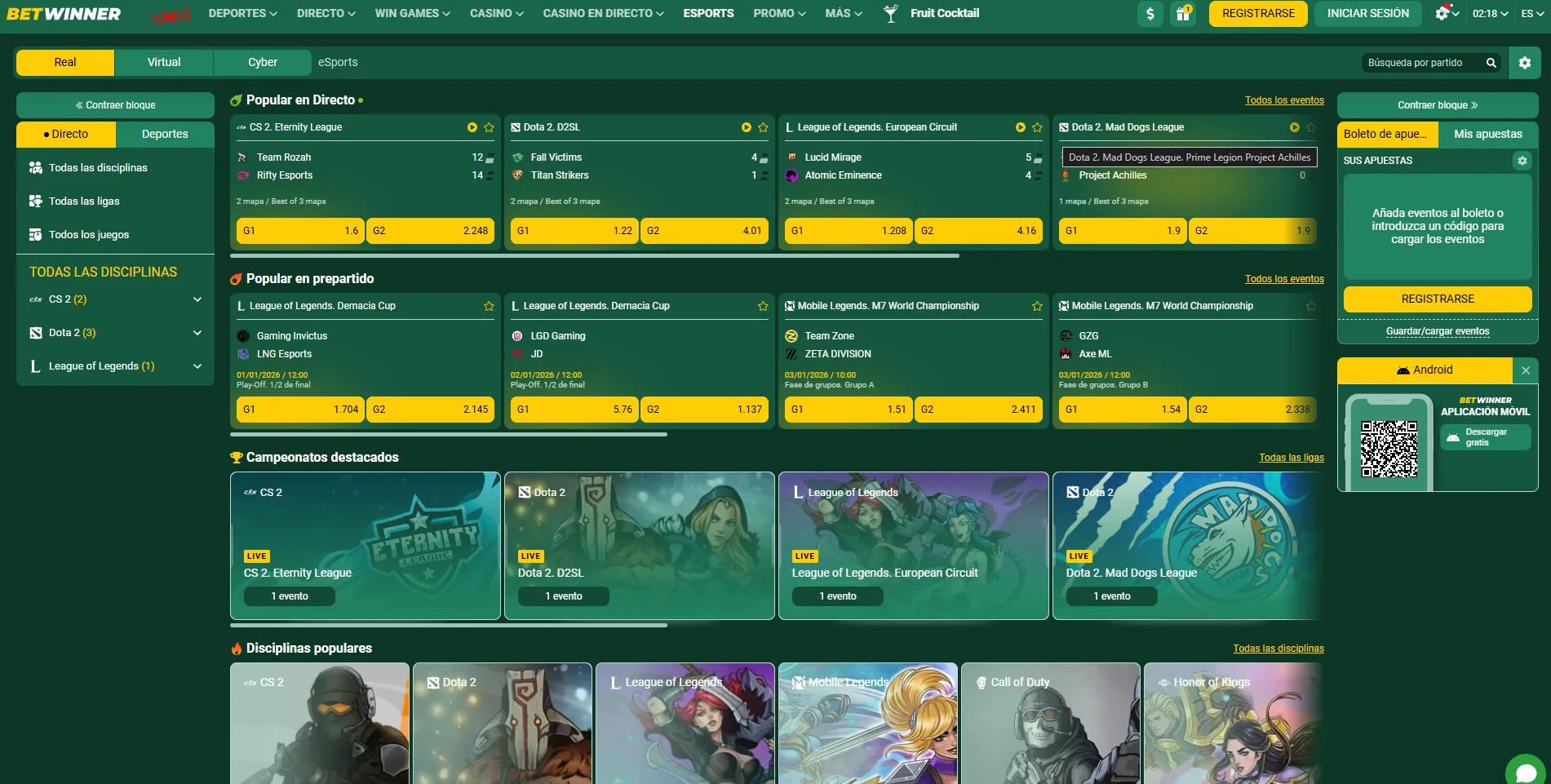
Task: Click the Fall Victims team logo
Action: click(x=516, y=157)
